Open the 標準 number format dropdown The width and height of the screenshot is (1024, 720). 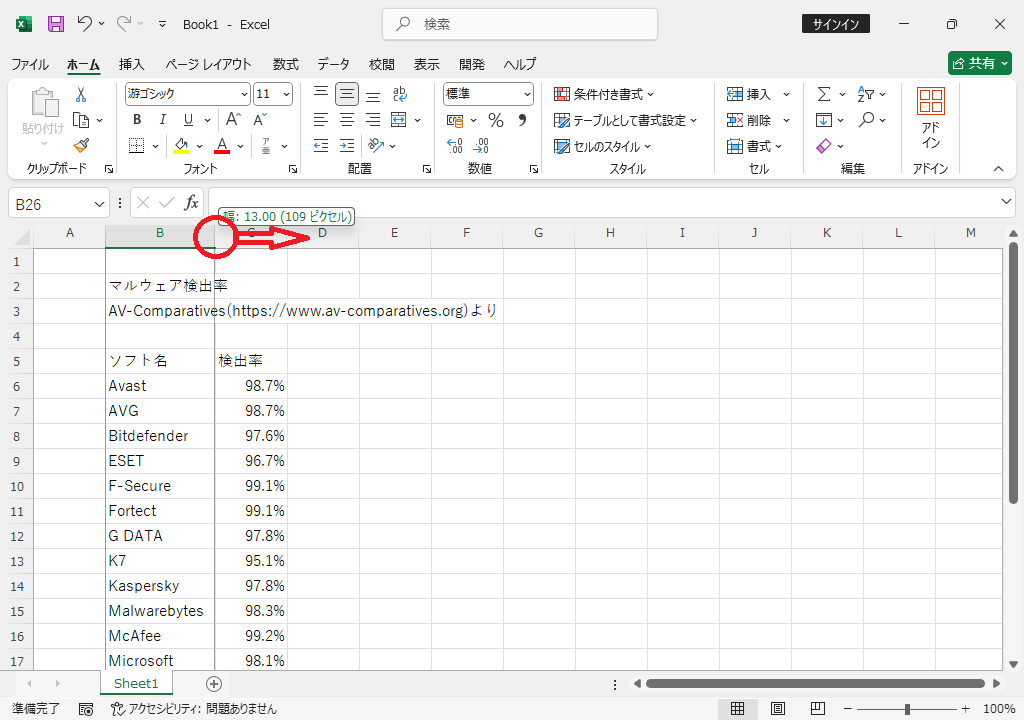(527, 94)
